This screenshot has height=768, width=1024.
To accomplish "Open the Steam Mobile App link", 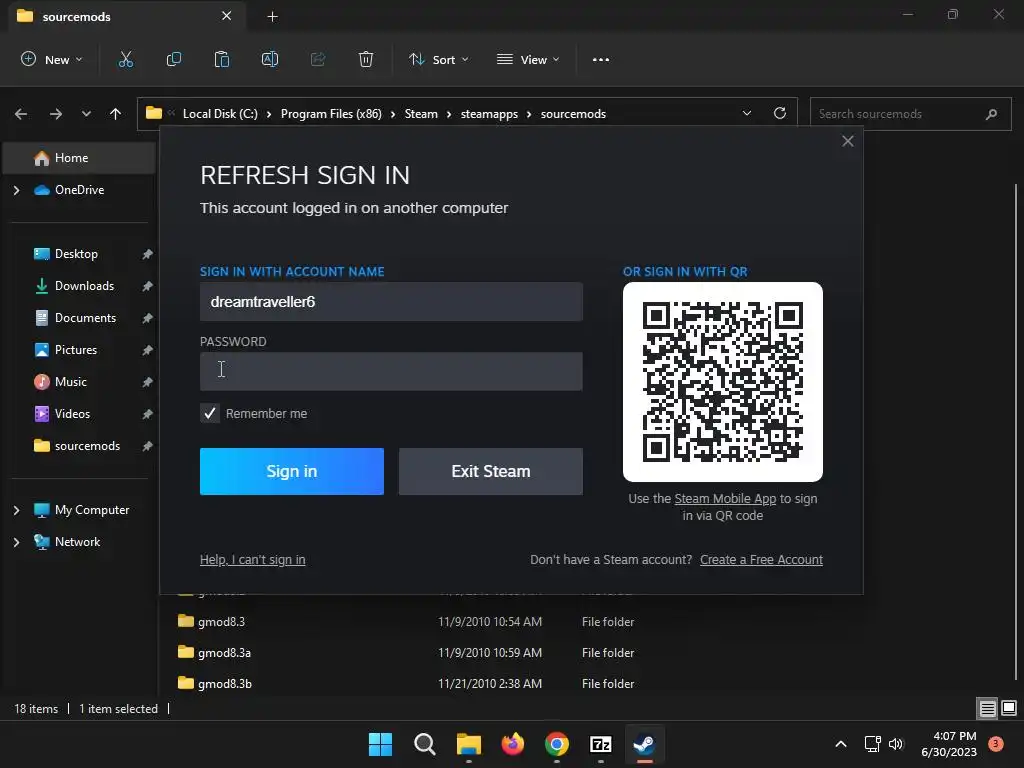I will click(x=726, y=499).
